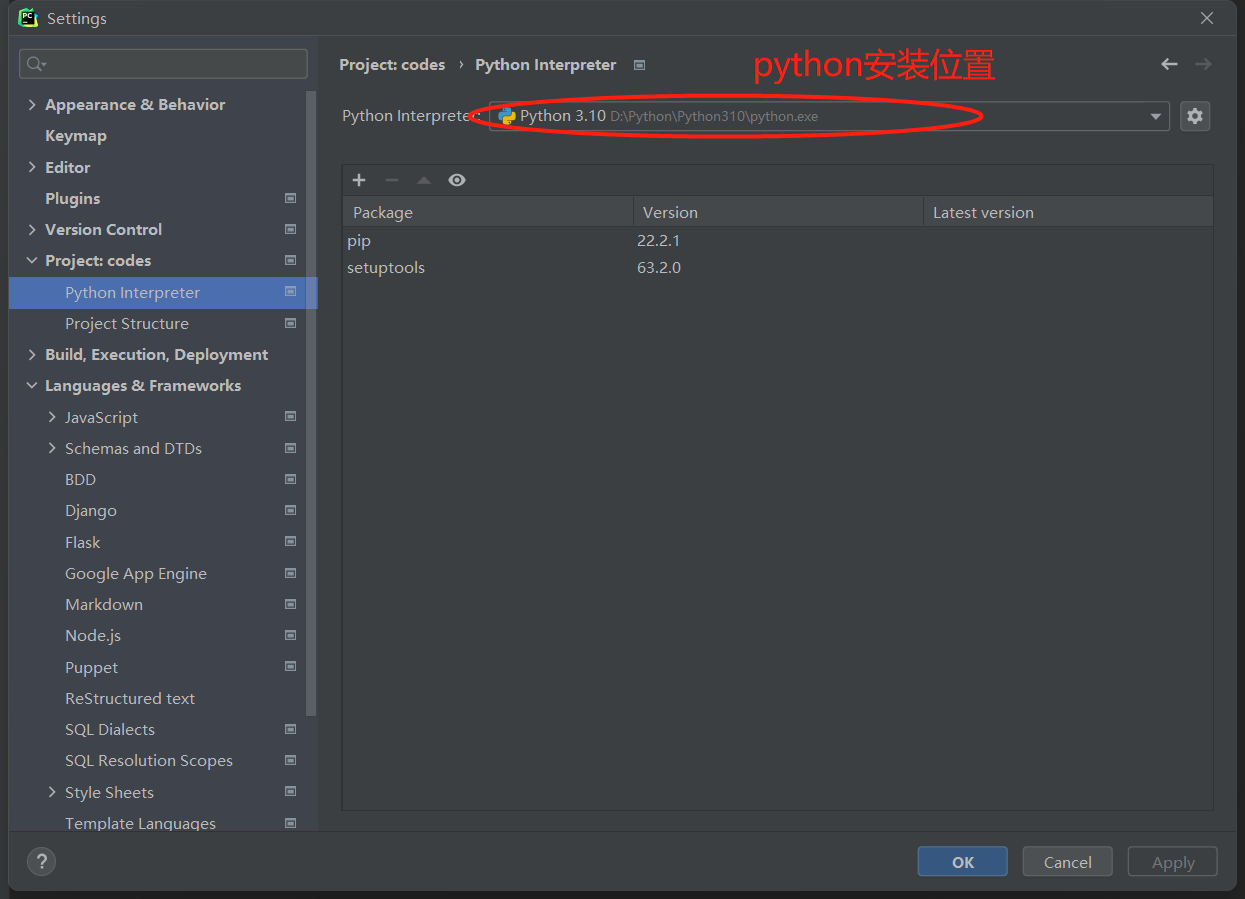This screenshot has width=1245, height=899.
Task: Click the search magnifier icon in settings
Action: click(36, 64)
